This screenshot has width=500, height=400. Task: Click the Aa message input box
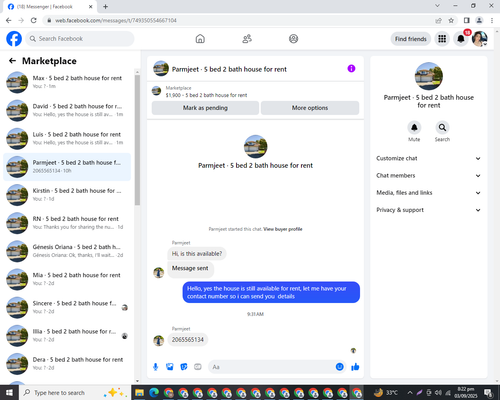272,367
